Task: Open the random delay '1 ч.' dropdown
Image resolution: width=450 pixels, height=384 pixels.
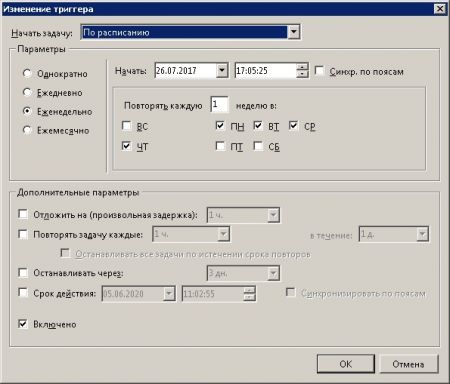Action: tap(273, 215)
